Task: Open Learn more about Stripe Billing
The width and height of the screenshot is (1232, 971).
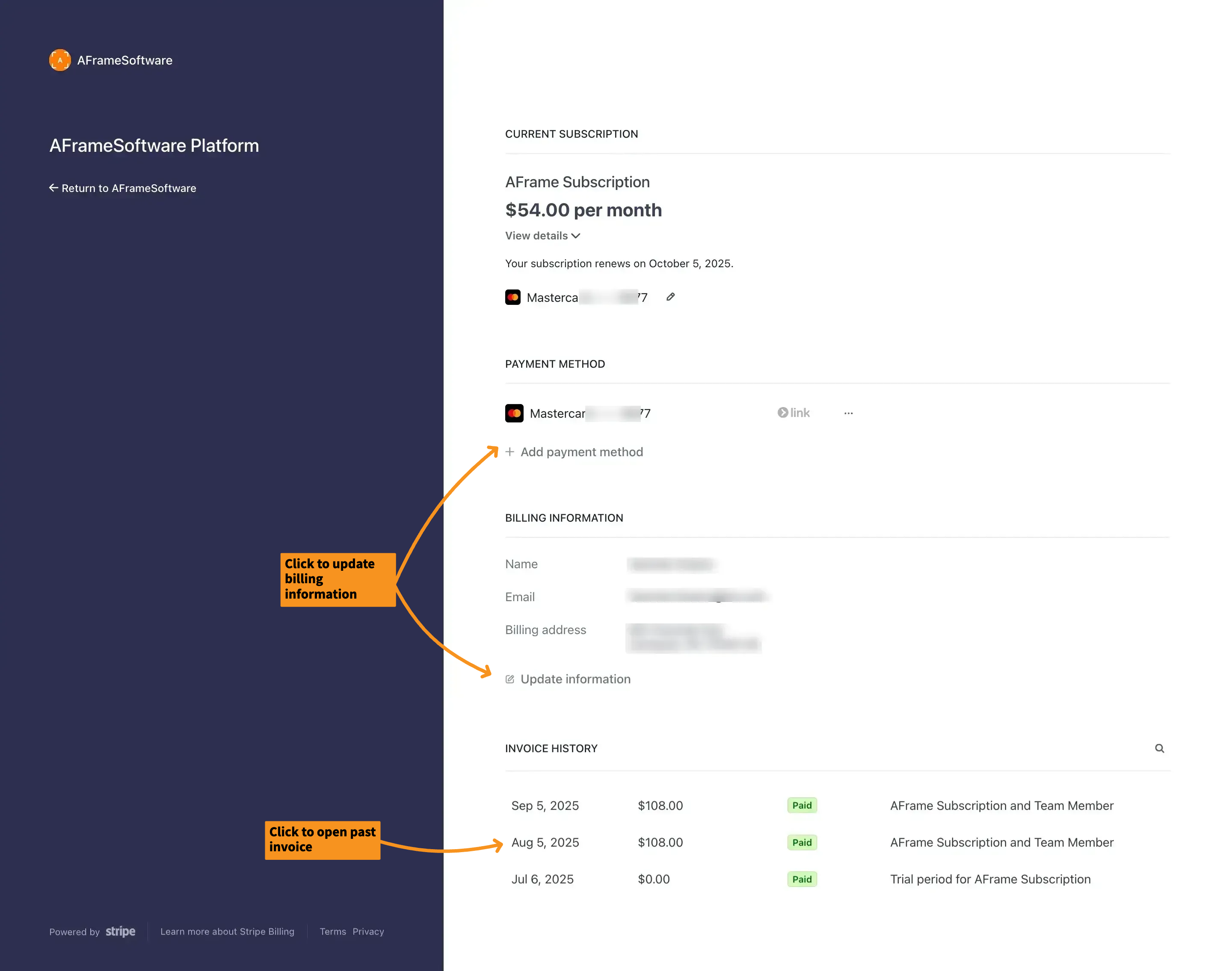Action: (227, 931)
